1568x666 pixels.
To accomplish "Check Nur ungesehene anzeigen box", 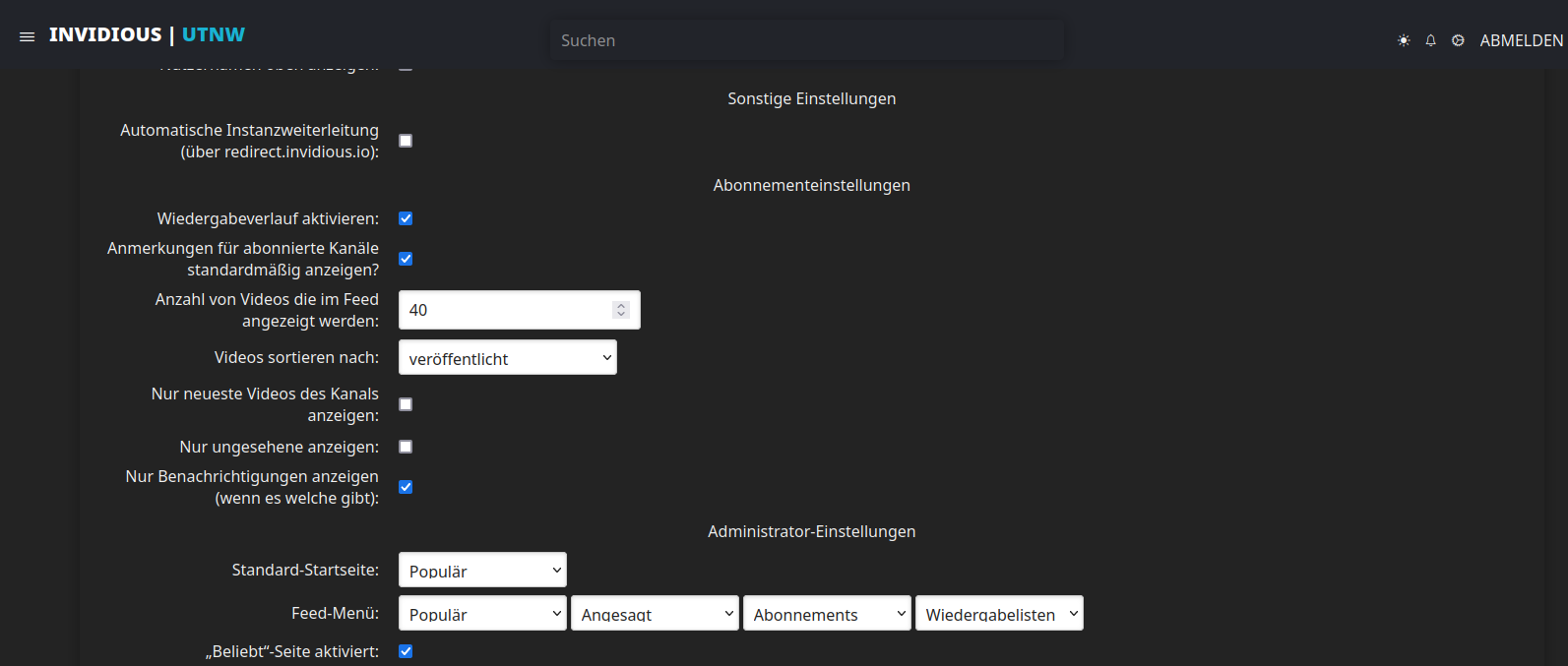I will click(406, 447).
